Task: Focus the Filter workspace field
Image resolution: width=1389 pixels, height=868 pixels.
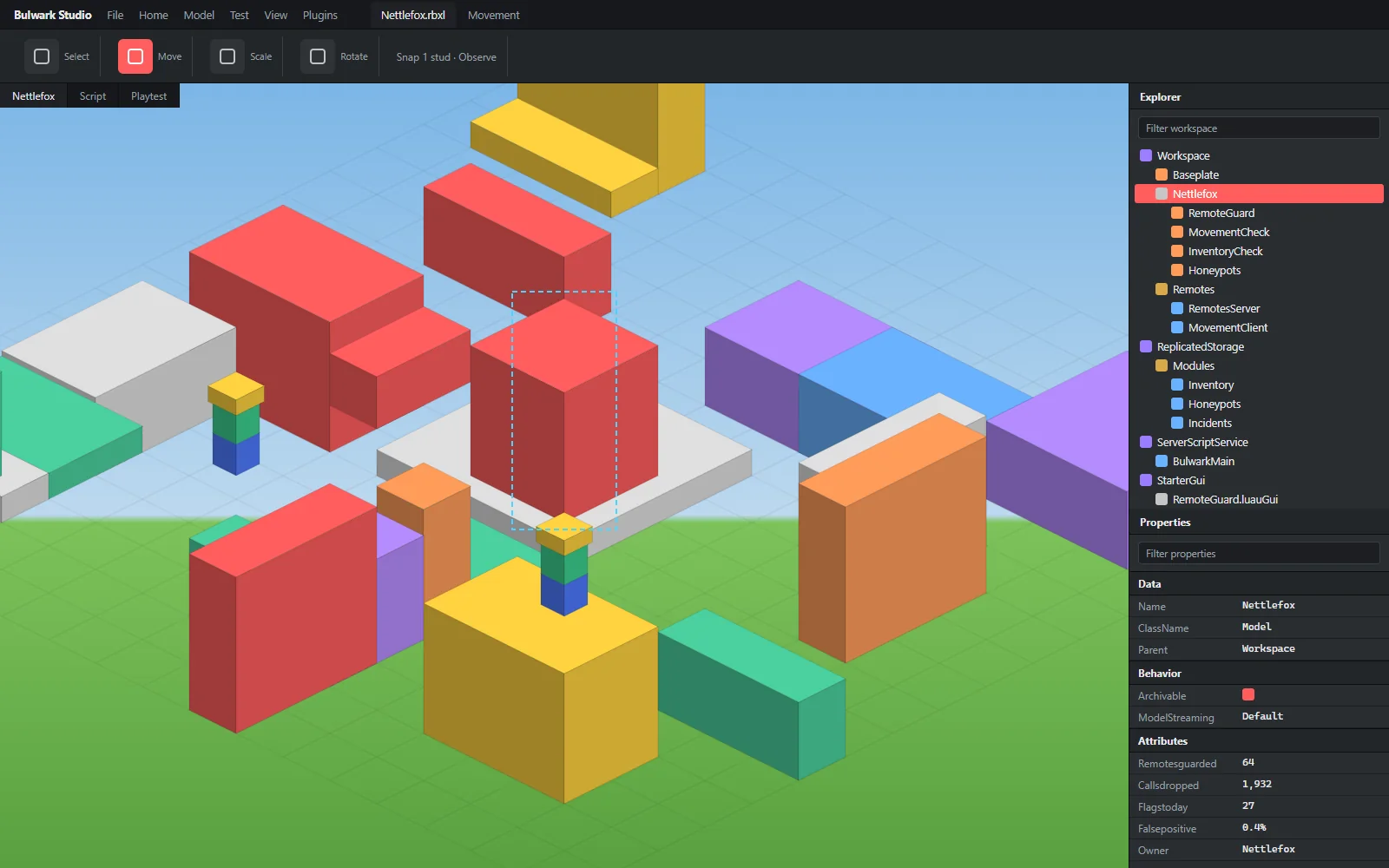Action: (x=1259, y=128)
